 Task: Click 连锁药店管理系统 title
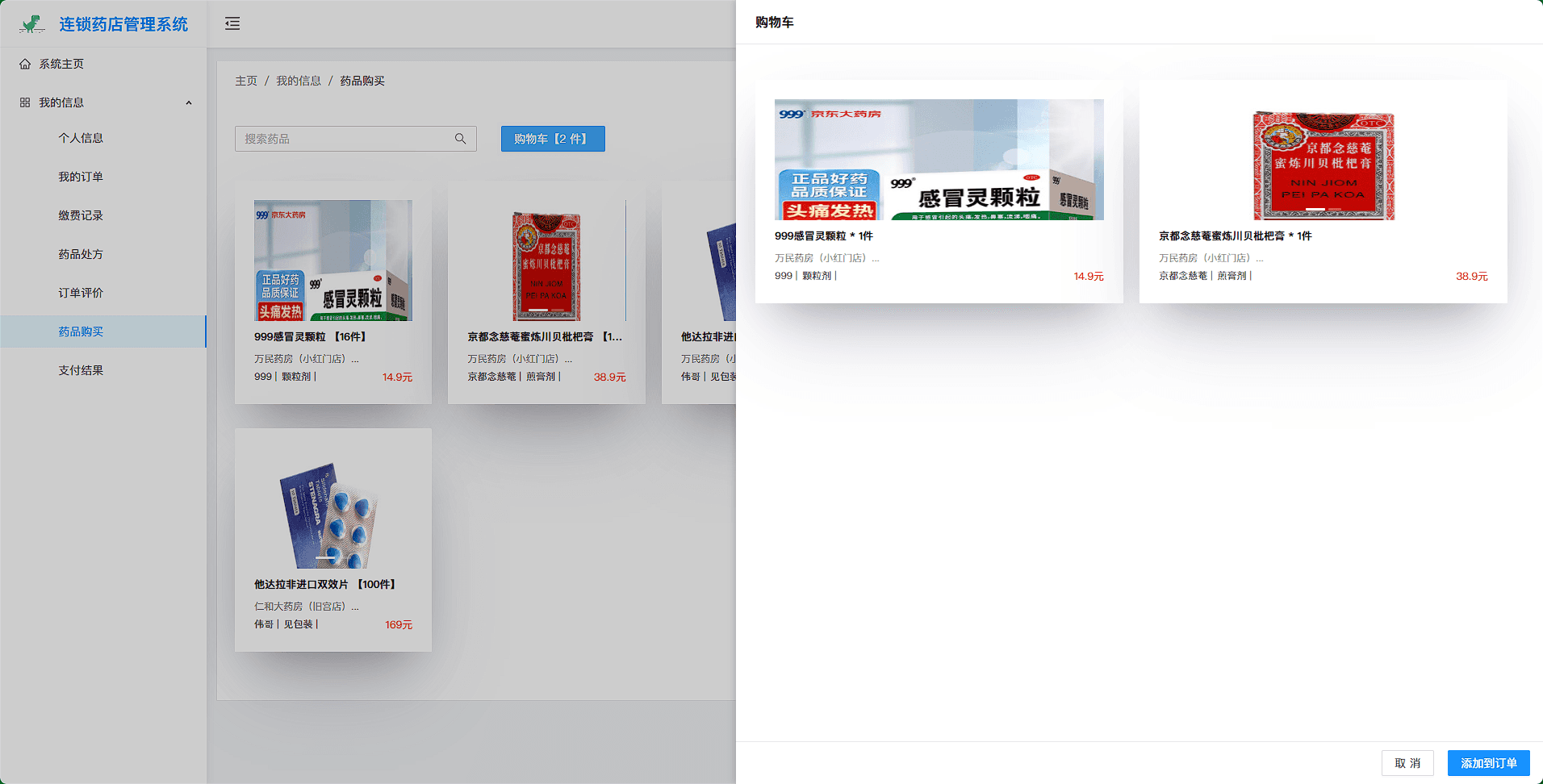(x=123, y=24)
